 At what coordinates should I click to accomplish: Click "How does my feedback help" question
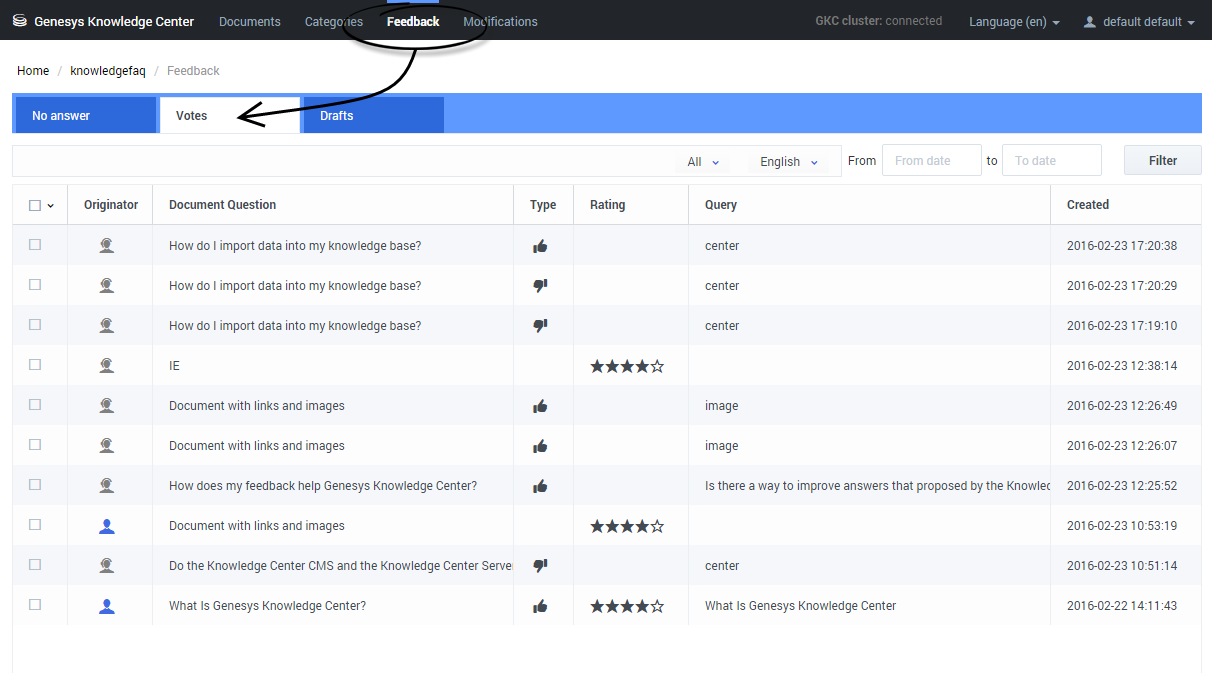tap(323, 486)
